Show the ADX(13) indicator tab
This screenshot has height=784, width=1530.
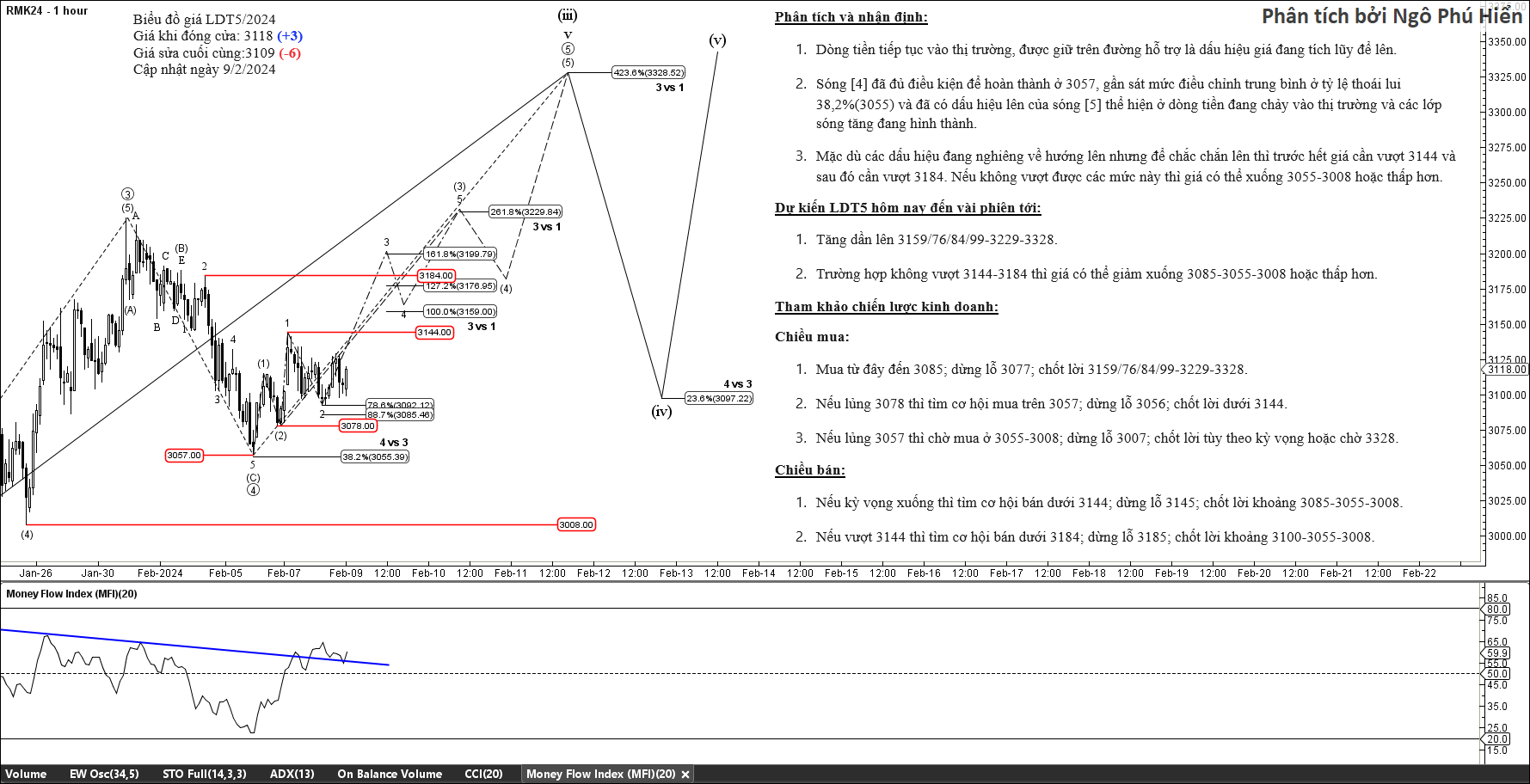(x=292, y=774)
